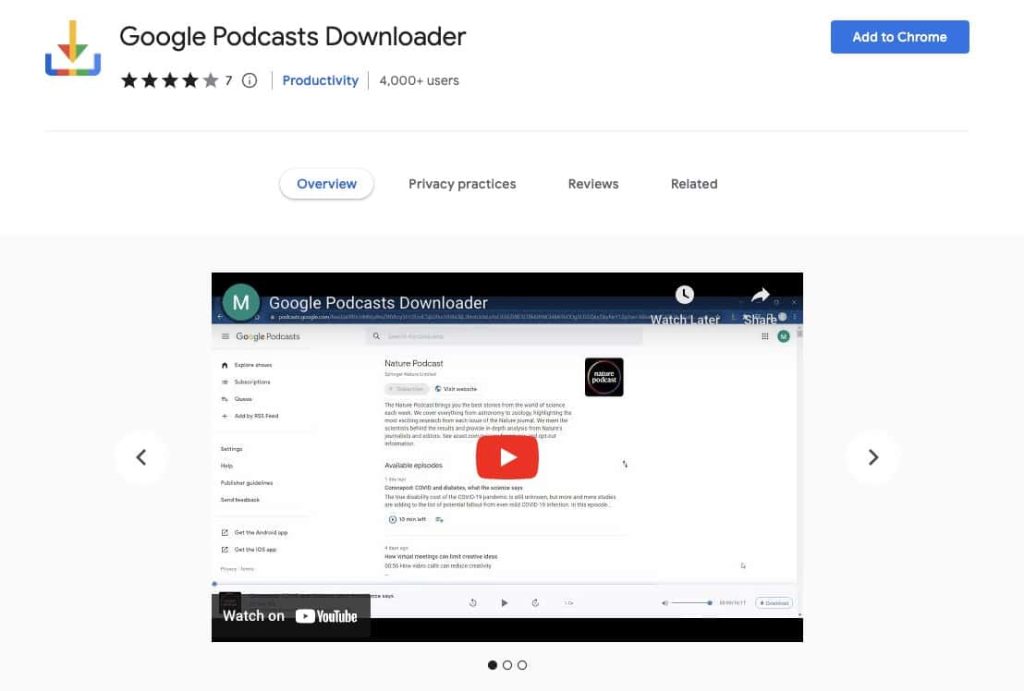Advance the screenshot carousel with the right chevron

click(873, 456)
